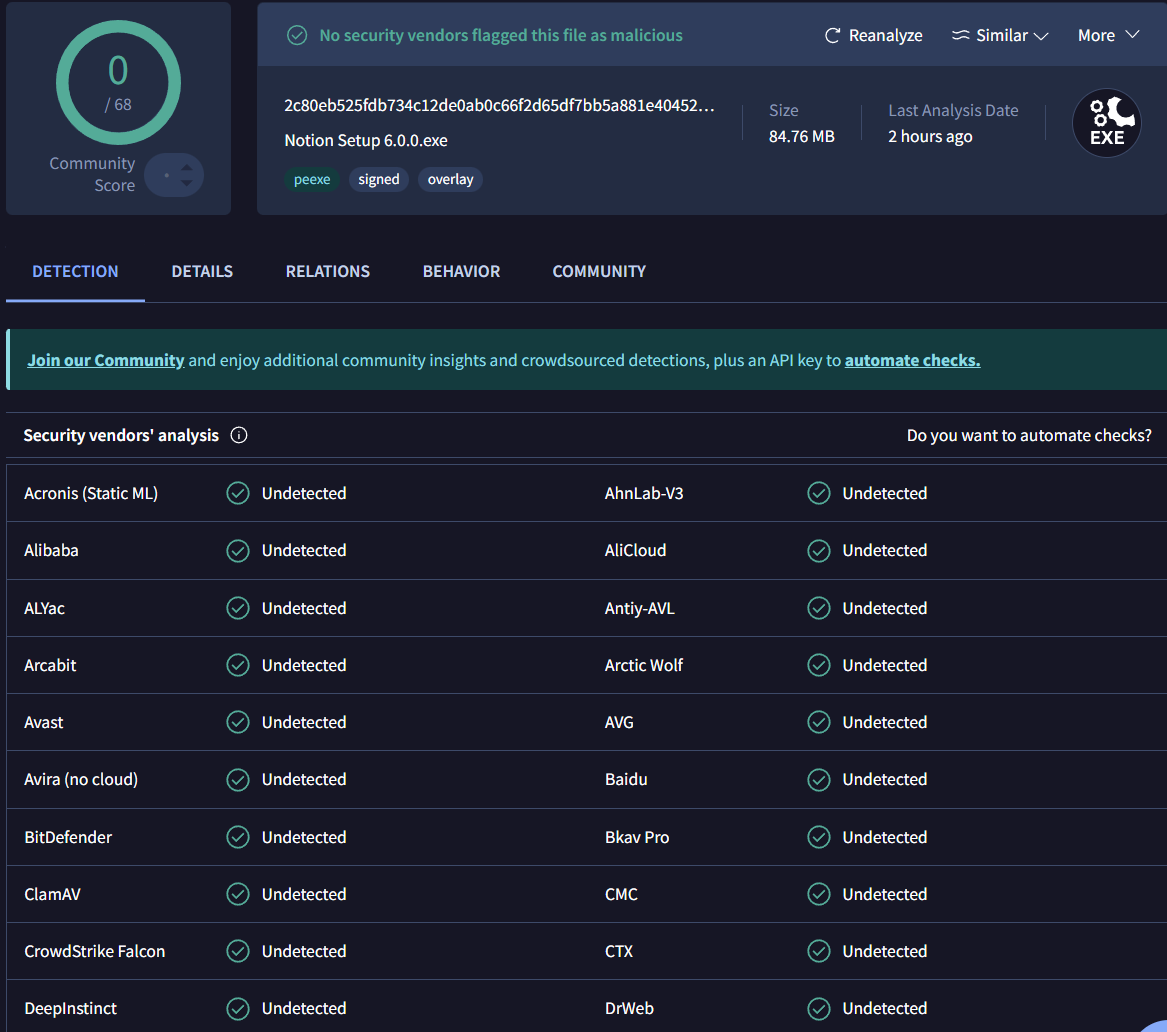Screen dimensions: 1167x1032
Task: Select the Acronis (Static ML) vendor name
Action: (91, 493)
